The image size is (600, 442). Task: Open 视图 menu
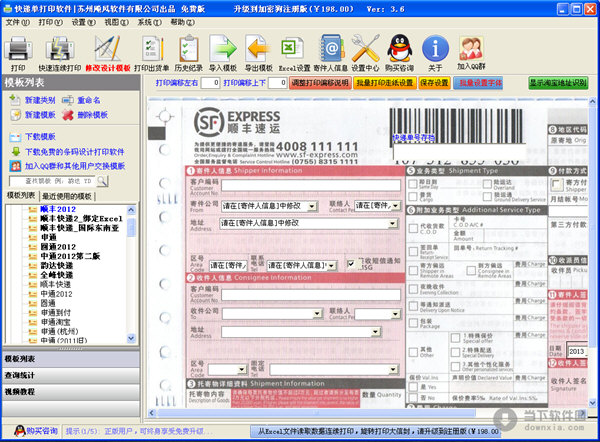[x=116, y=23]
